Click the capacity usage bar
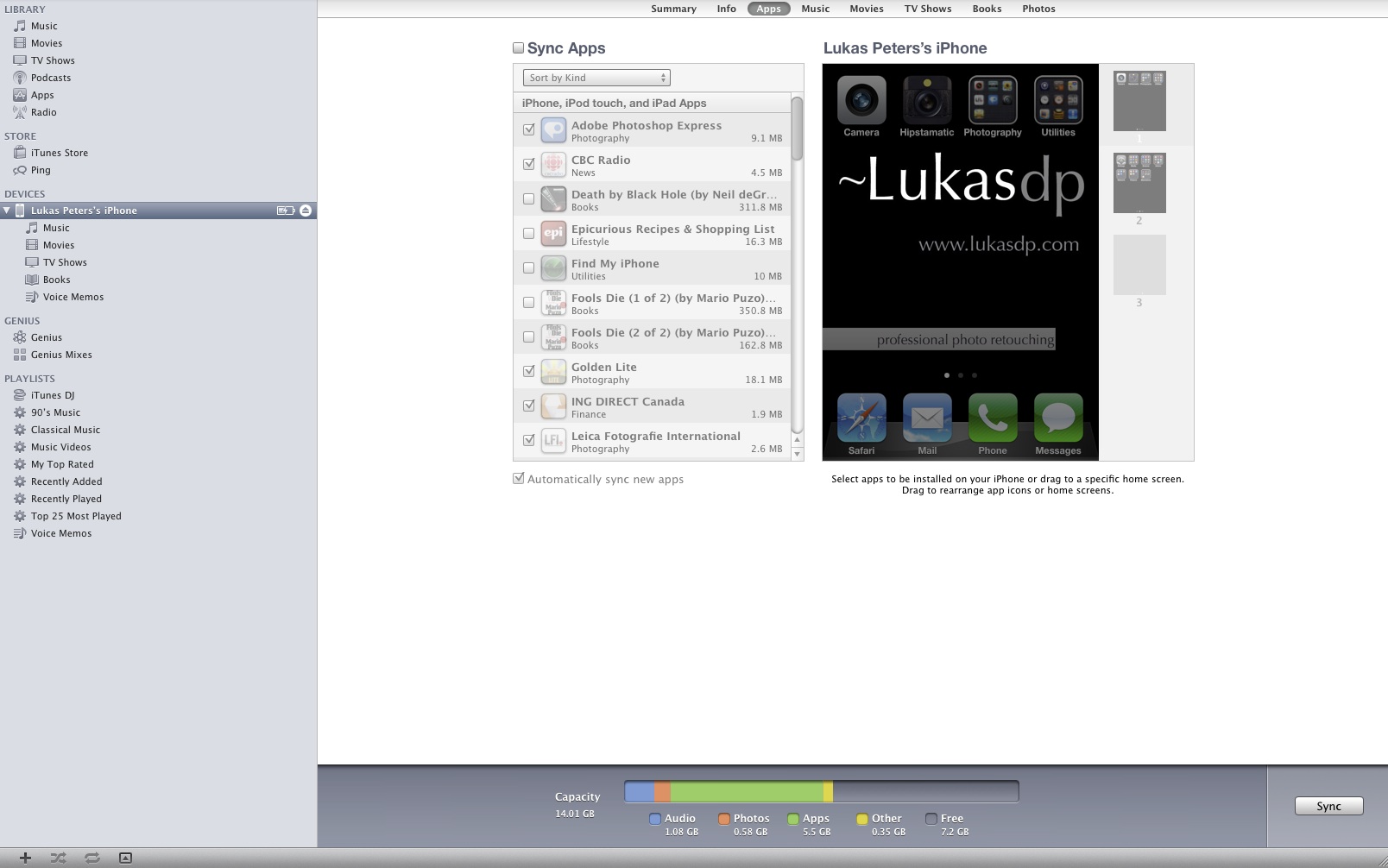Screen dimensions: 1388x868 pyautogui.click(x=821, y=791)
